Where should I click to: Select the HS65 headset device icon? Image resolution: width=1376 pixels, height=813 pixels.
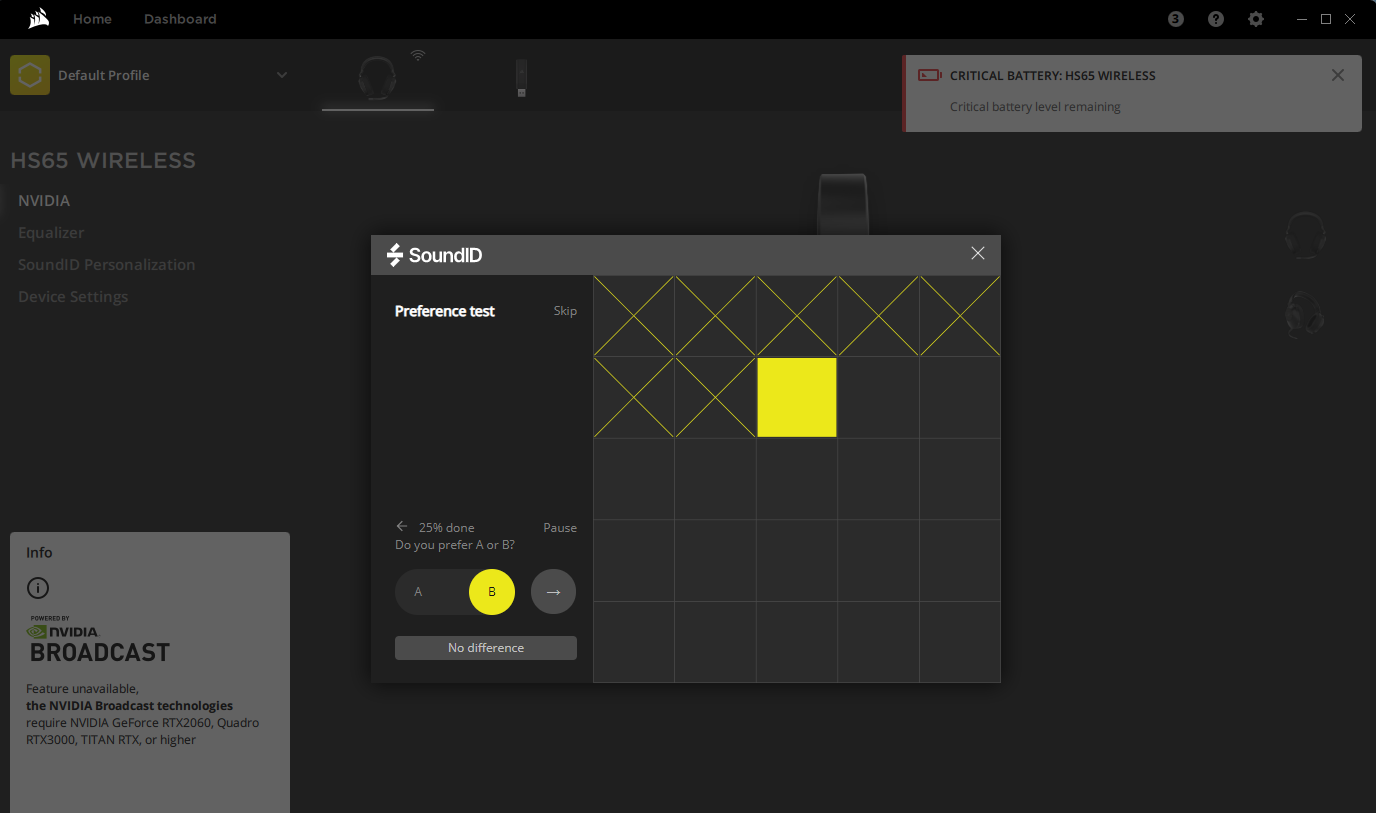point(377,77)
